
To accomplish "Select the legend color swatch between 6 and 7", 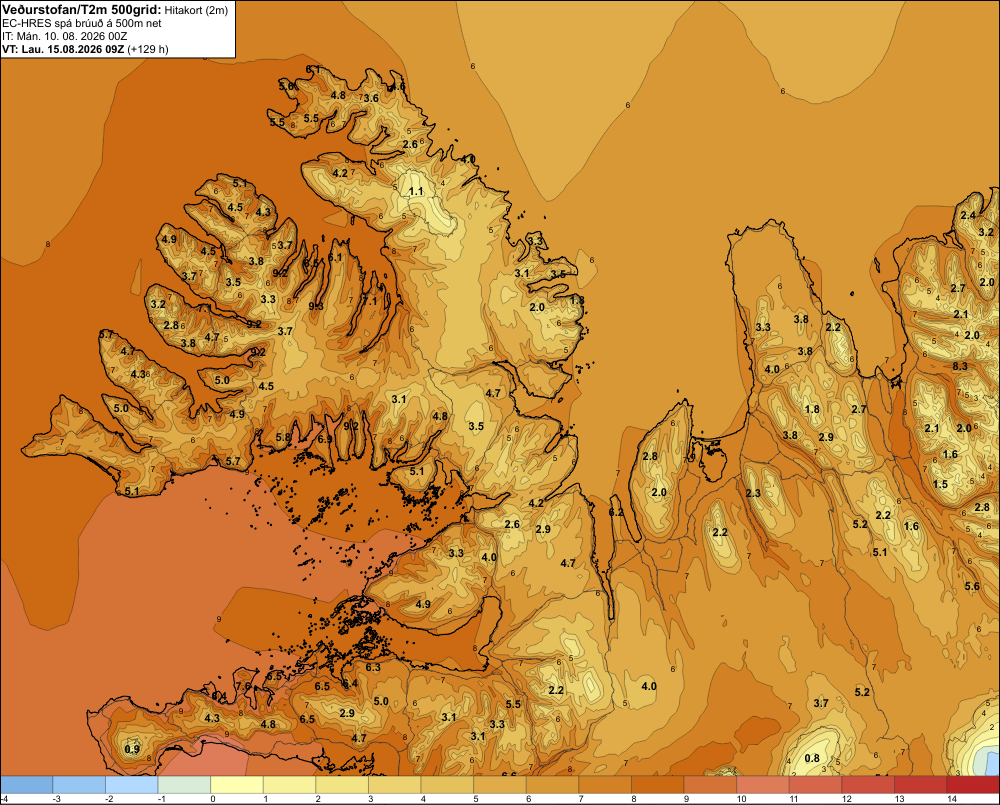I will click(x=552, y=785).
